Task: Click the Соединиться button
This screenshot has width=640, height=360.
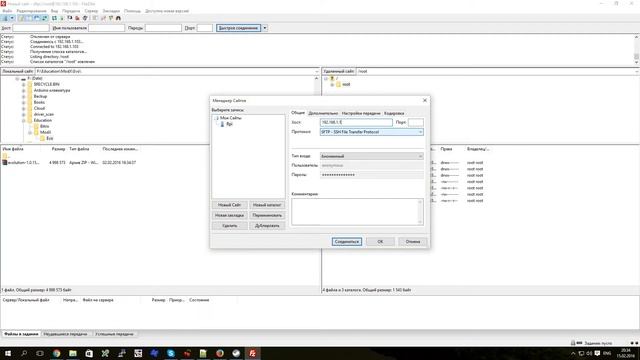Action: click(347, 242)
